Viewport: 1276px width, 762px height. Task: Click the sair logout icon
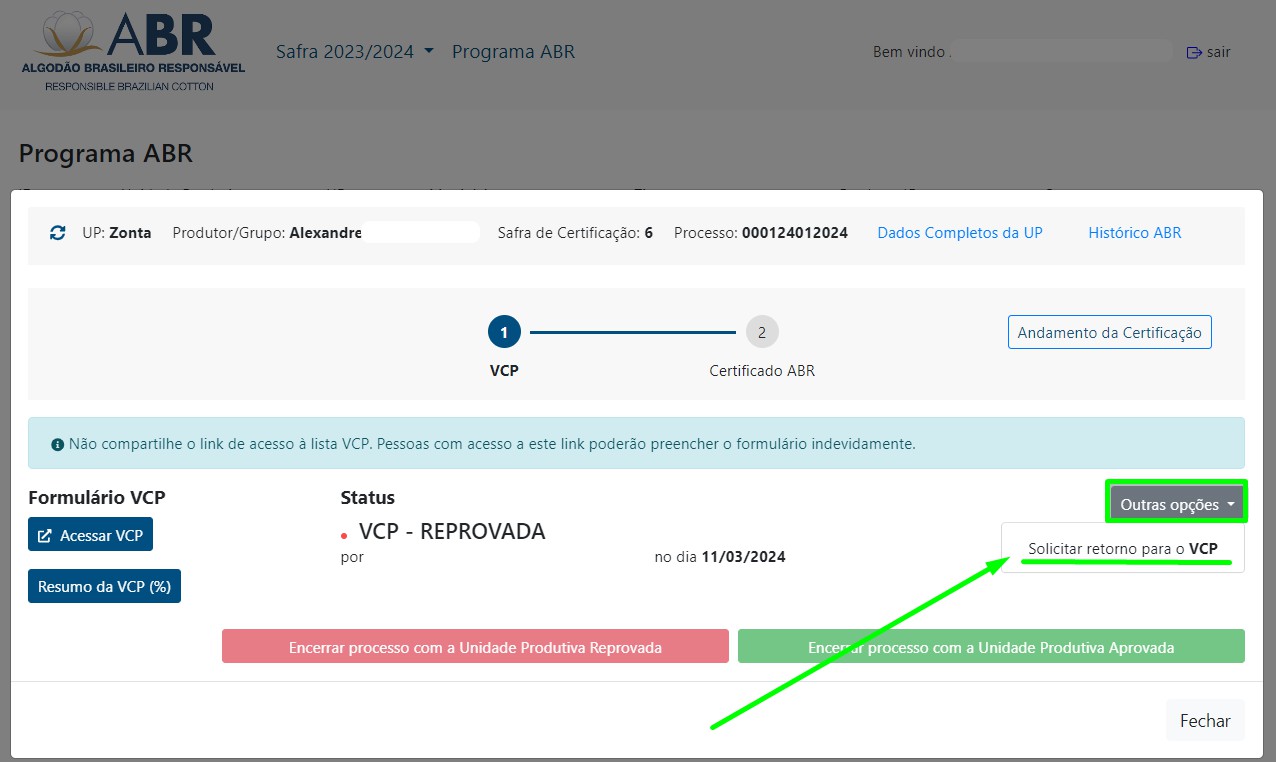click(x=1193, y=52)
